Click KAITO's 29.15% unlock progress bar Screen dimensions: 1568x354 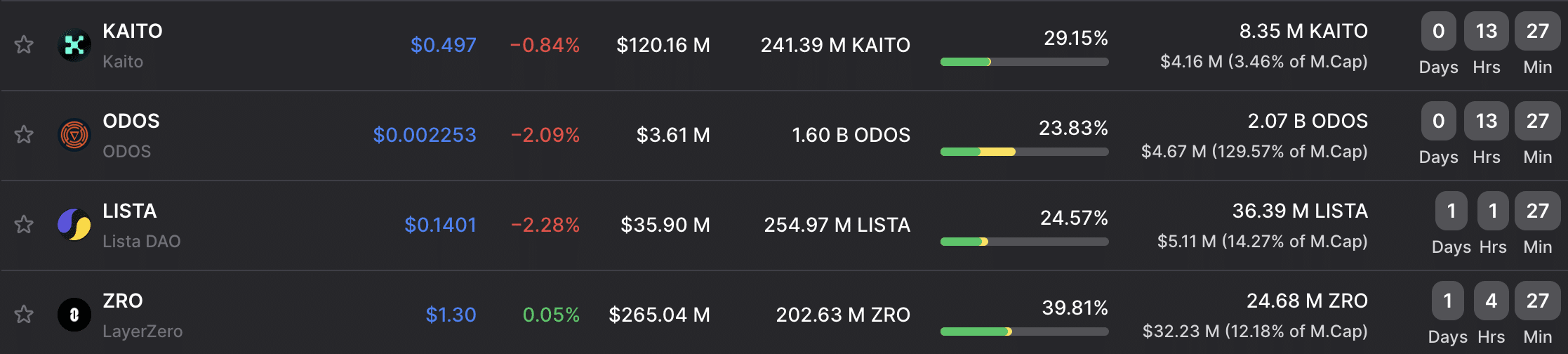1024,62
